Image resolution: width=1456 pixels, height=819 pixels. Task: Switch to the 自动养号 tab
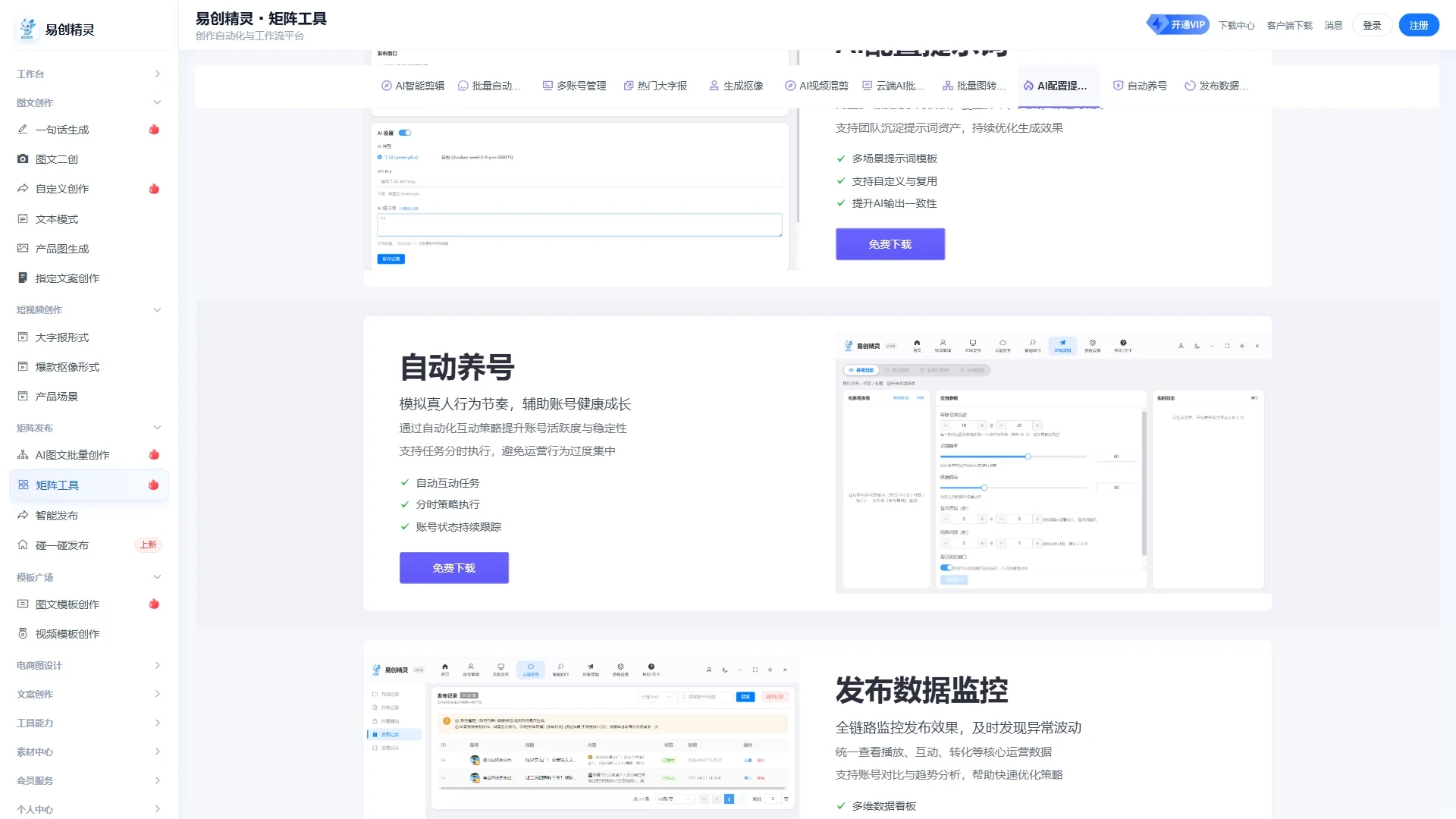[x=1140, y=86]
